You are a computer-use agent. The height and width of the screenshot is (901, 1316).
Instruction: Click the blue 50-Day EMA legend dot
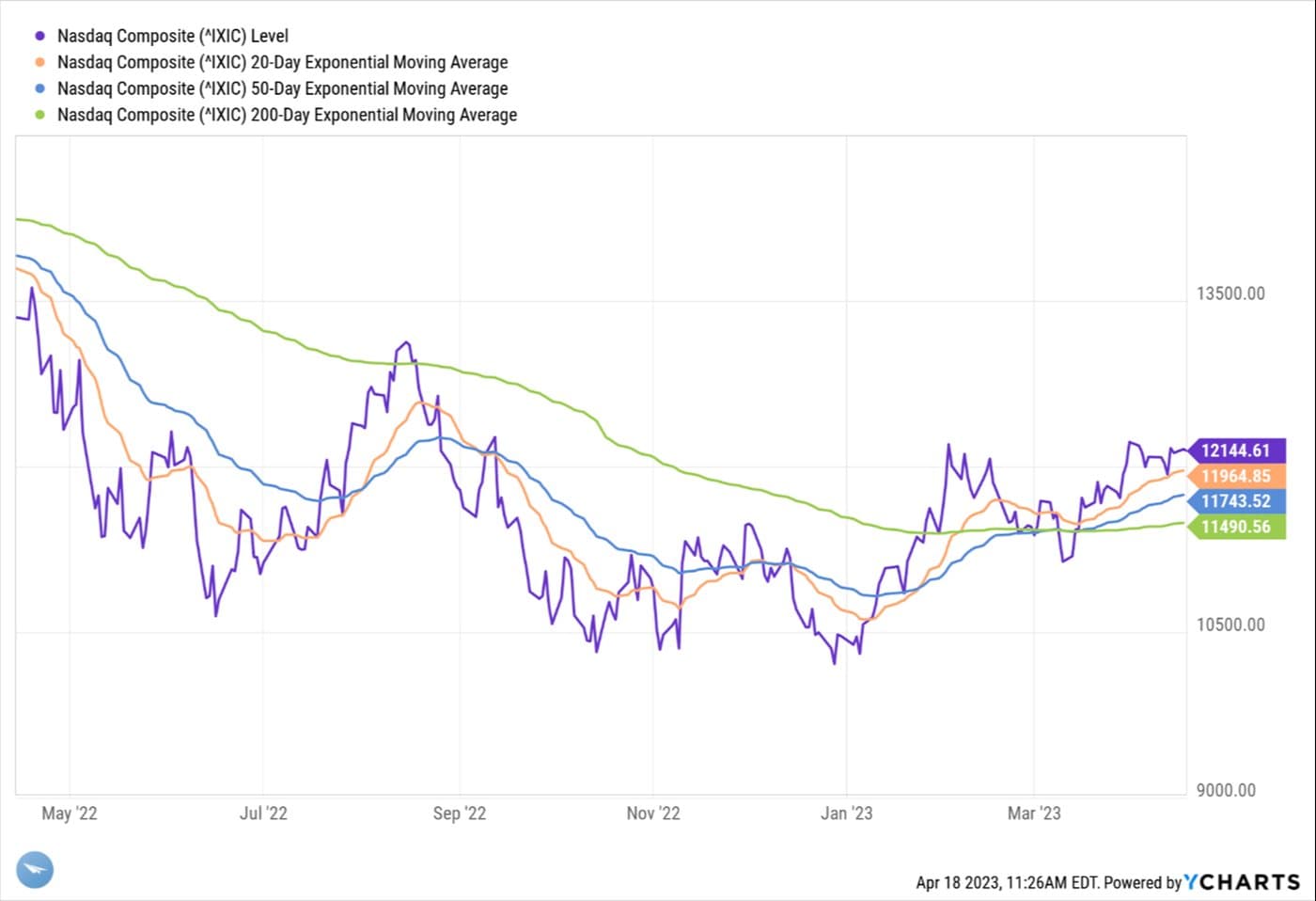39,88
